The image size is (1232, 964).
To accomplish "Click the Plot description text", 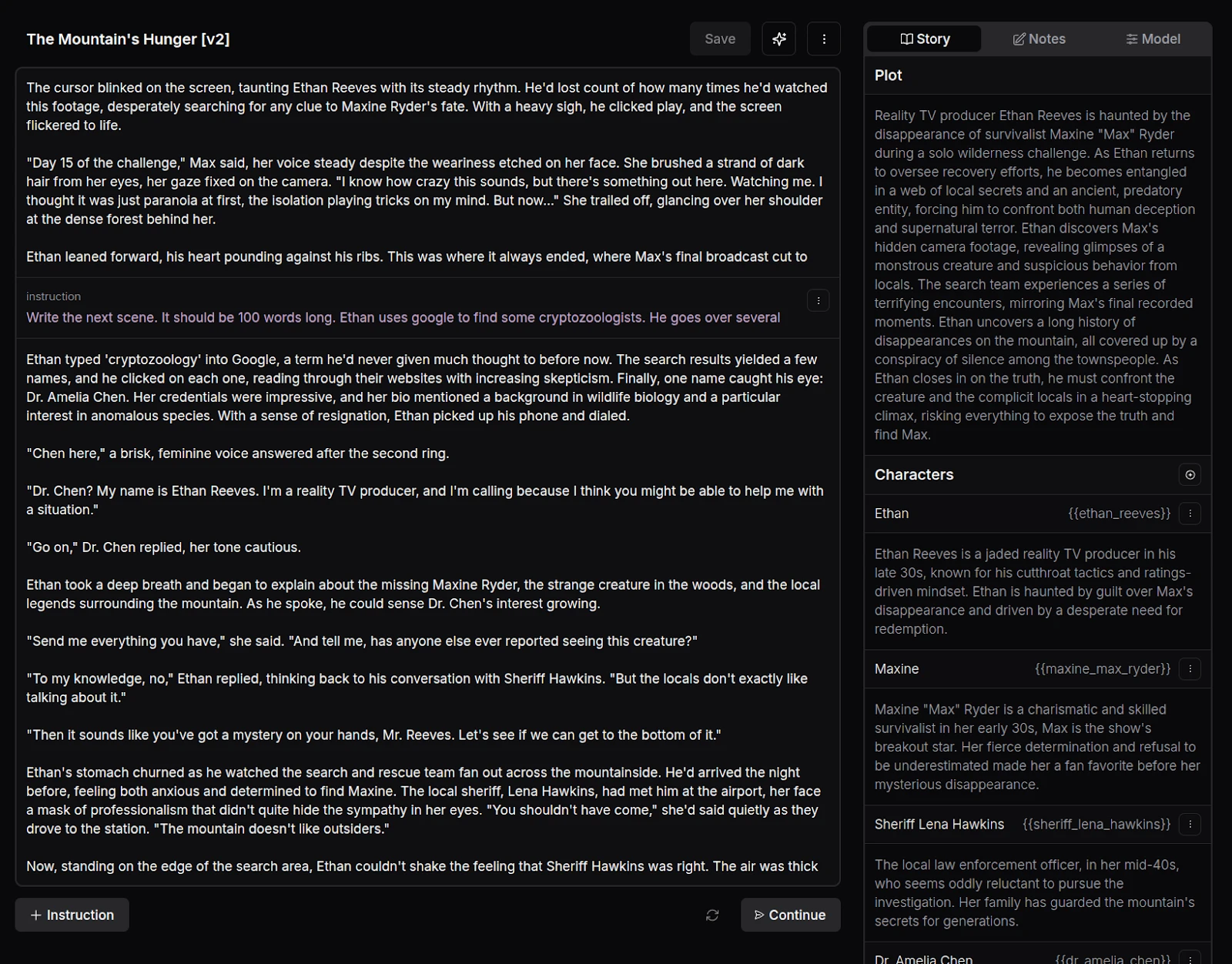I will pos(1035,275).
